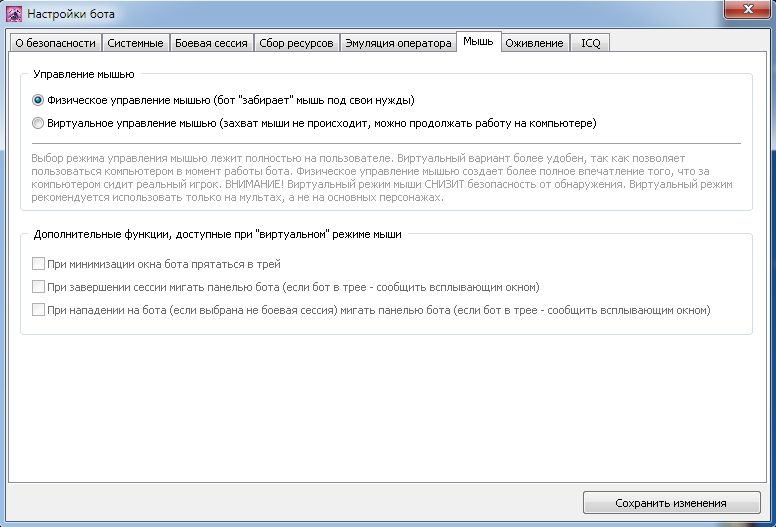Go to the Боевая сессия tab
This screenshot has width=776, height=527.
click(x=211, y=43)
